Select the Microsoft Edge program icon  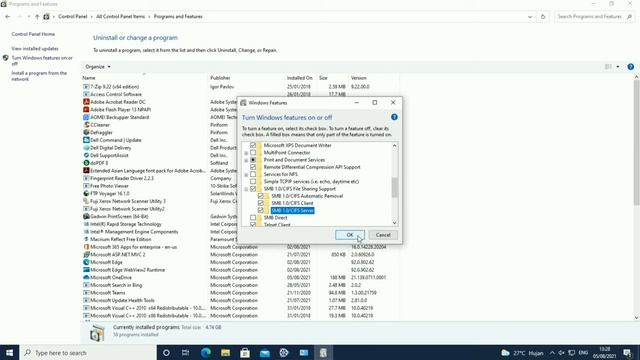pos(86,262)
